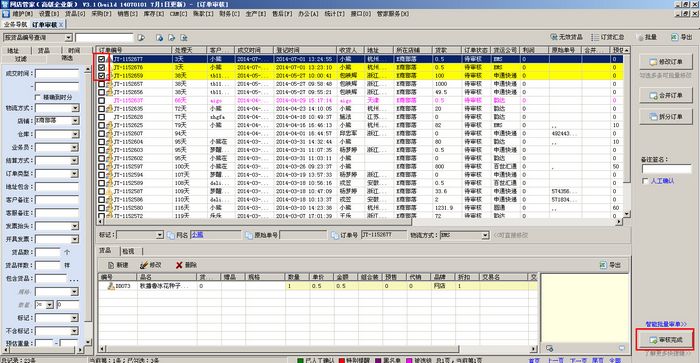The image size is (700, 363).
Task: Select the 货品 filter tab in left panel
Action: (43, 50)
